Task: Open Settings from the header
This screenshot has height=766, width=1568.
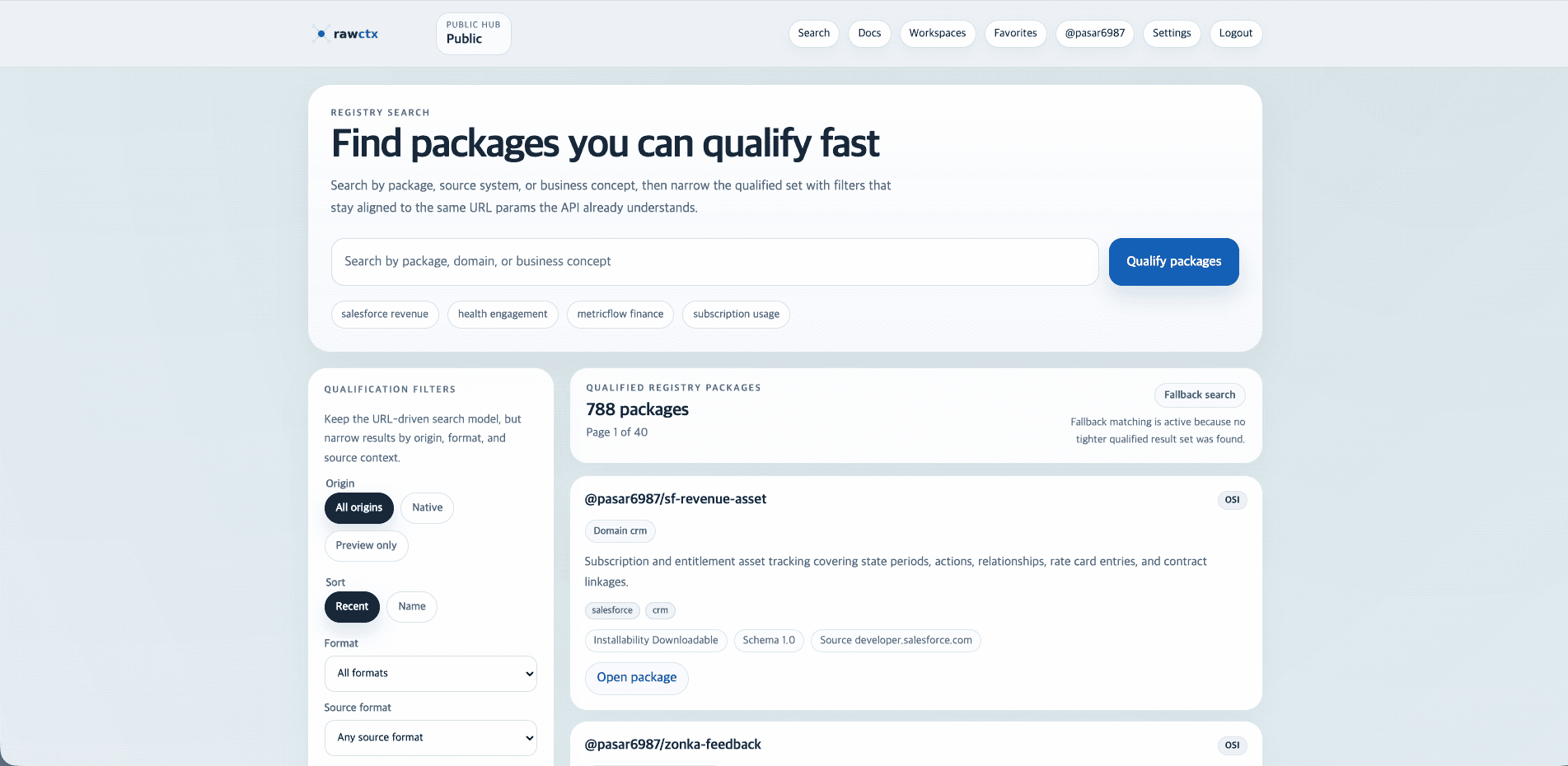Action: (1171, 34)
